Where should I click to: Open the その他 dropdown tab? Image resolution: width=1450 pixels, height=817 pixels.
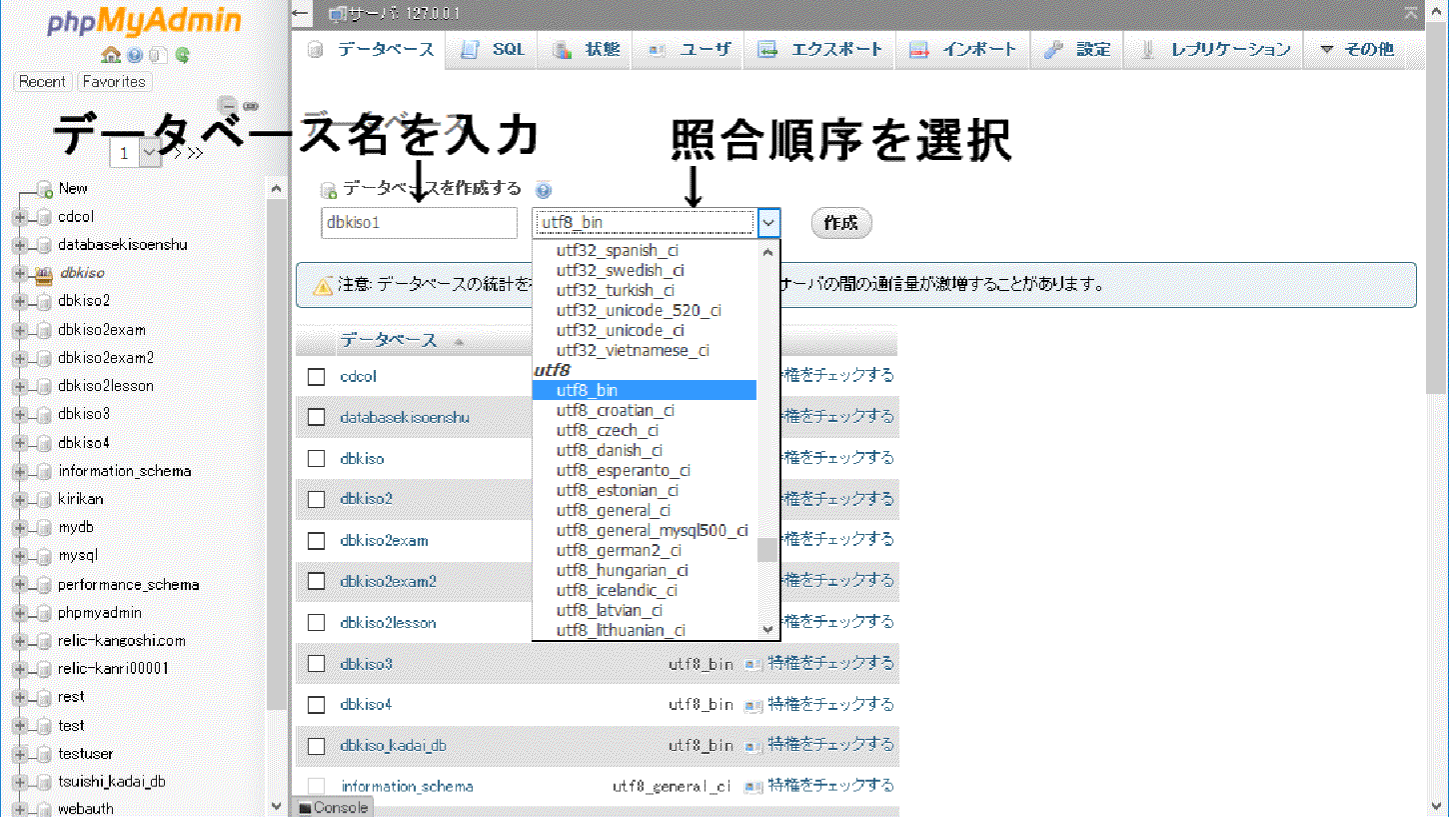point(1357,49)
